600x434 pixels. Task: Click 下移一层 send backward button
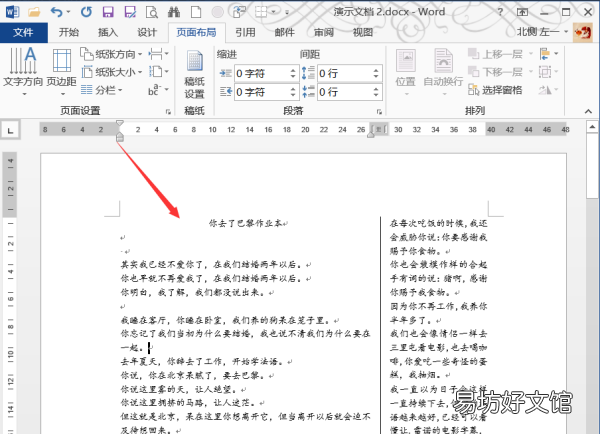(496, 72)
